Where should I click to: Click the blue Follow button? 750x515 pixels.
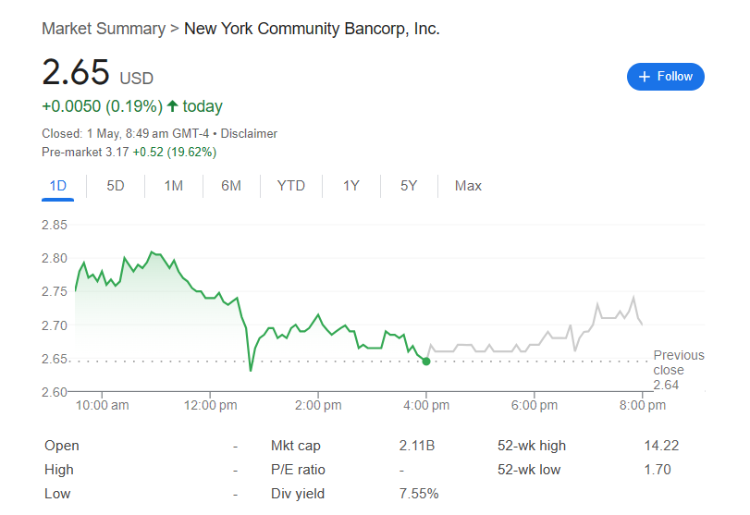tap(665, 76)
